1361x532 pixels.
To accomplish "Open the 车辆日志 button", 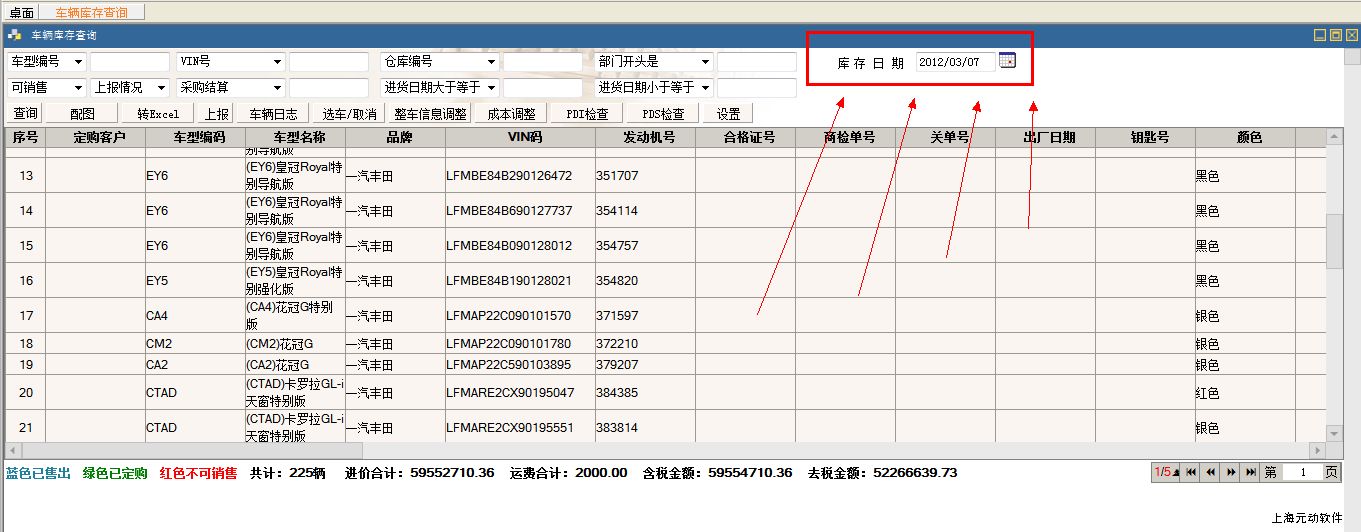I will (x=273, y=114).
